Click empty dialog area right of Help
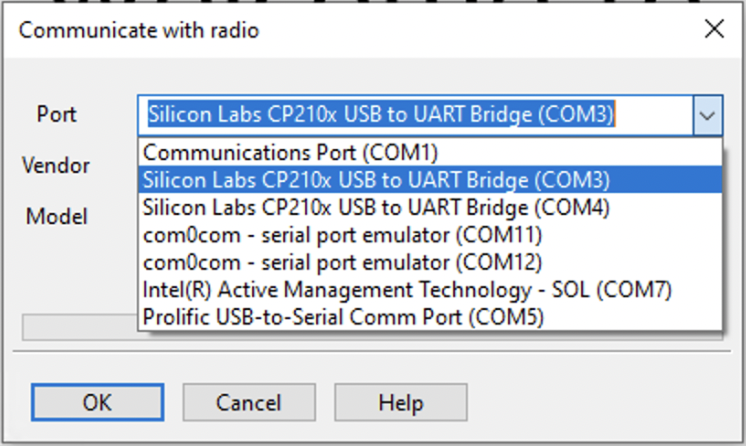Screen dimensions: 746x446 [599, 402]
